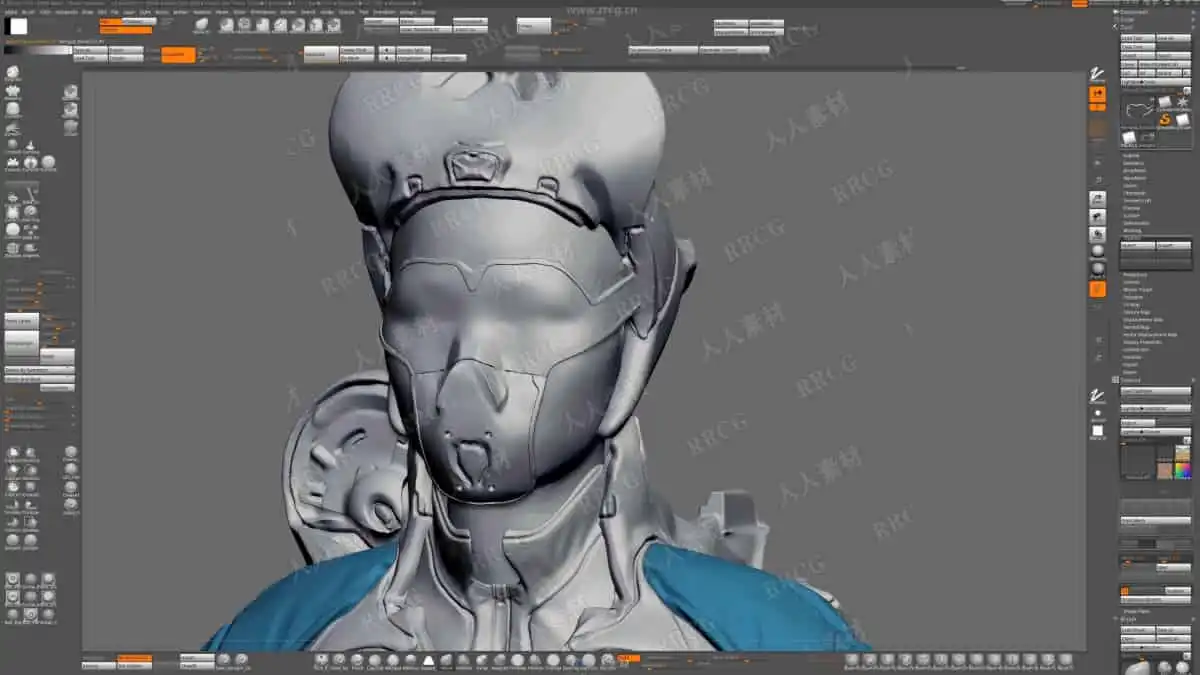Click the dark empty texture thumbnail in right panel
This screenshot has height=675, width=1200.
pyautogui.click(x=1137, y=461)
